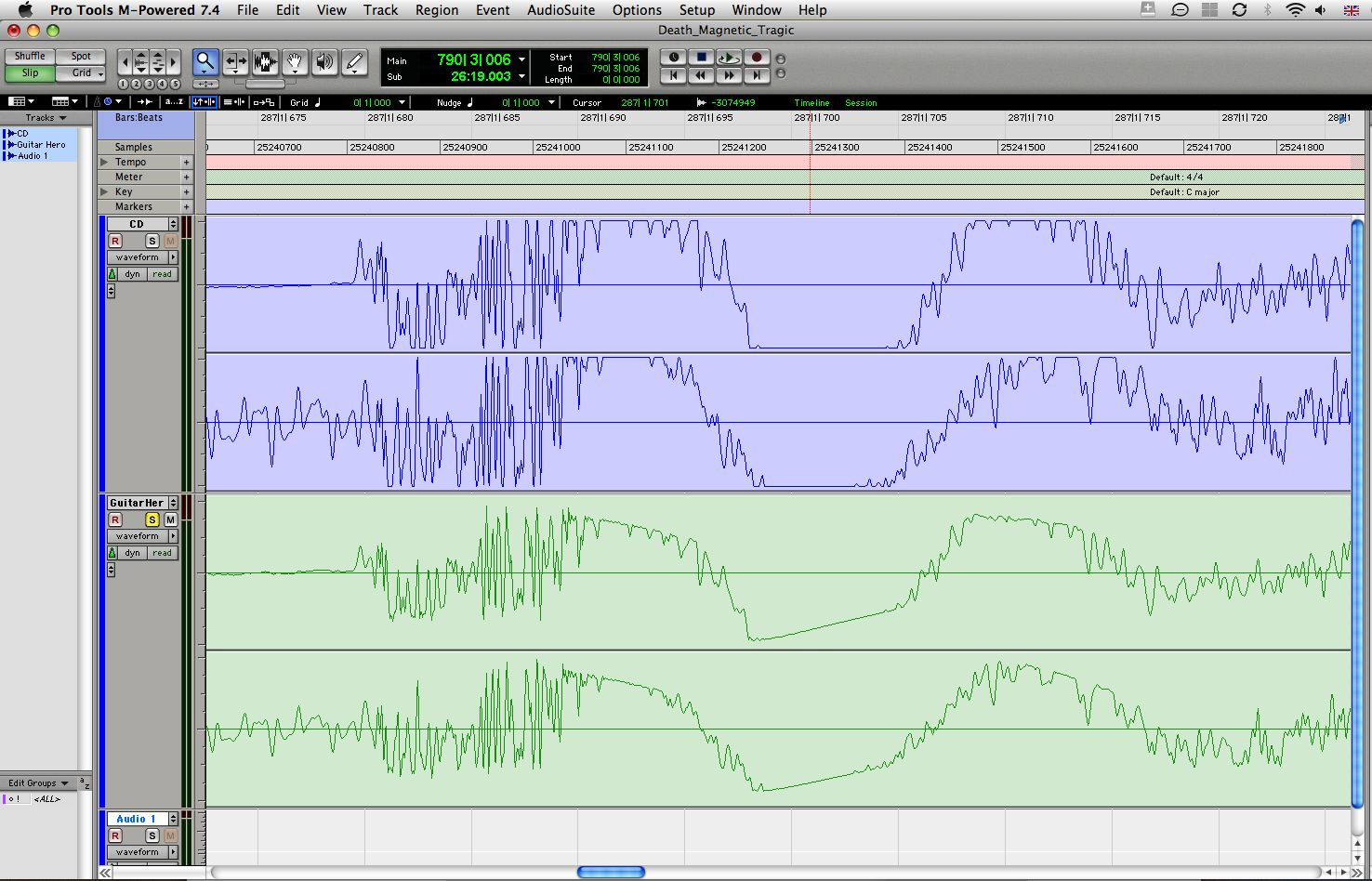Enable Grid edit mode
Screen dimensions: 1372x881
tap(81, 72)
